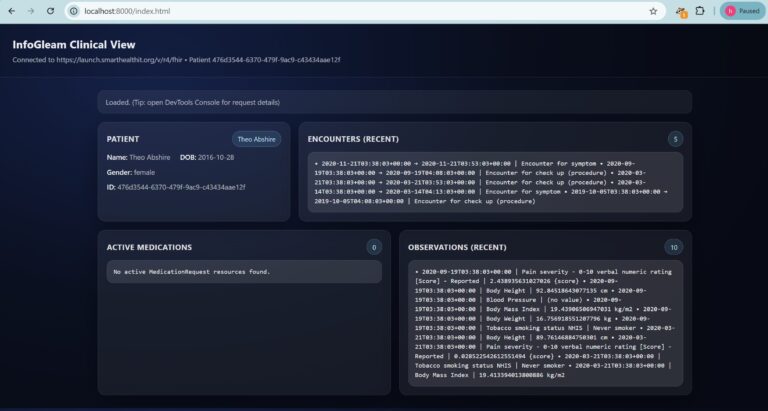Click the InfoGleam Clinical View heading

74,45
